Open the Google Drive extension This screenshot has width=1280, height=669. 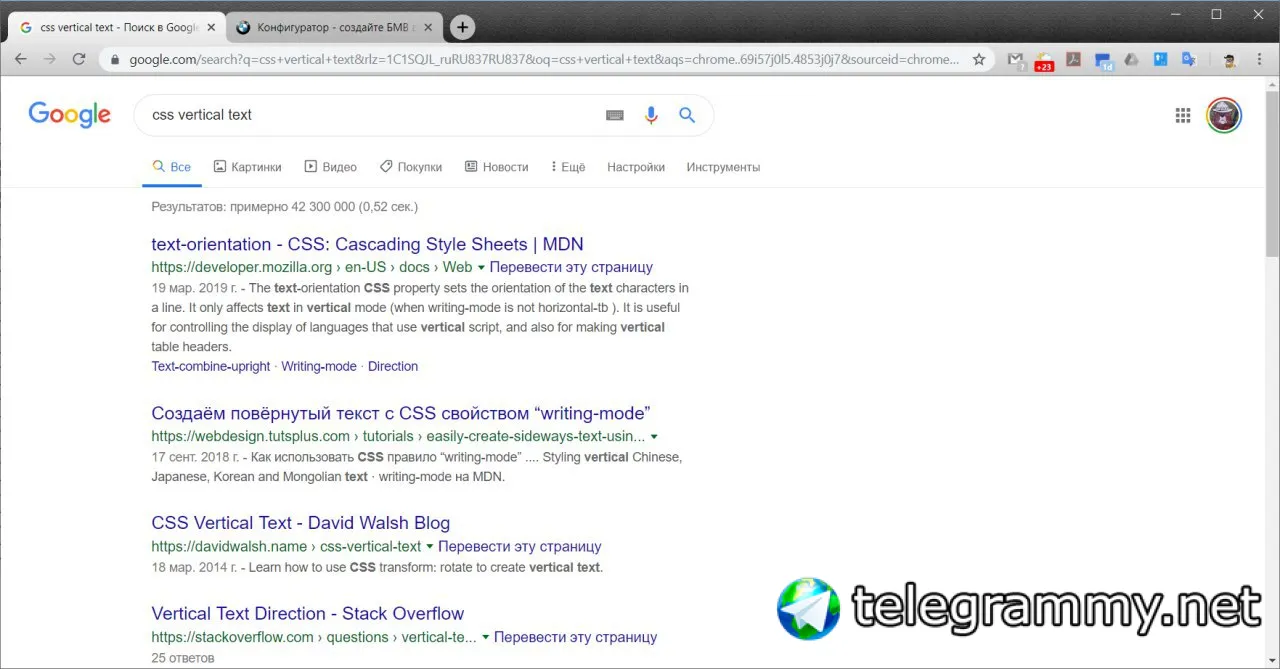click(x=1132, y=59)
